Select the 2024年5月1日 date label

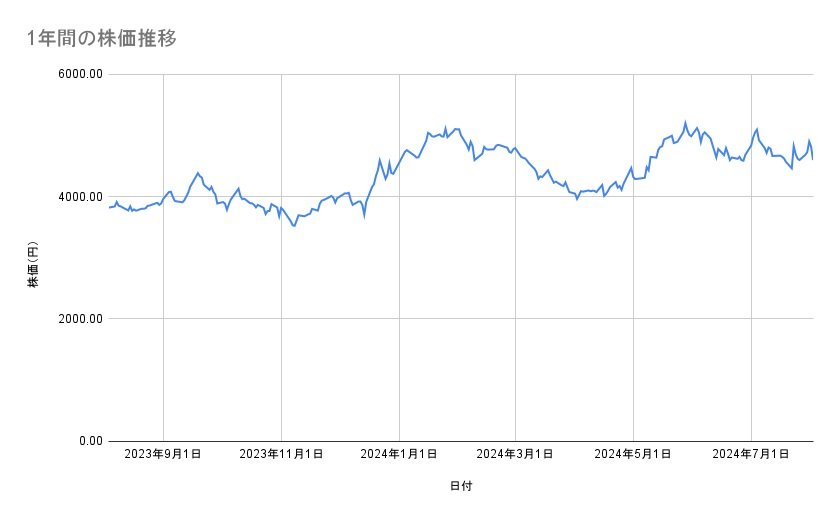point(633,454)
